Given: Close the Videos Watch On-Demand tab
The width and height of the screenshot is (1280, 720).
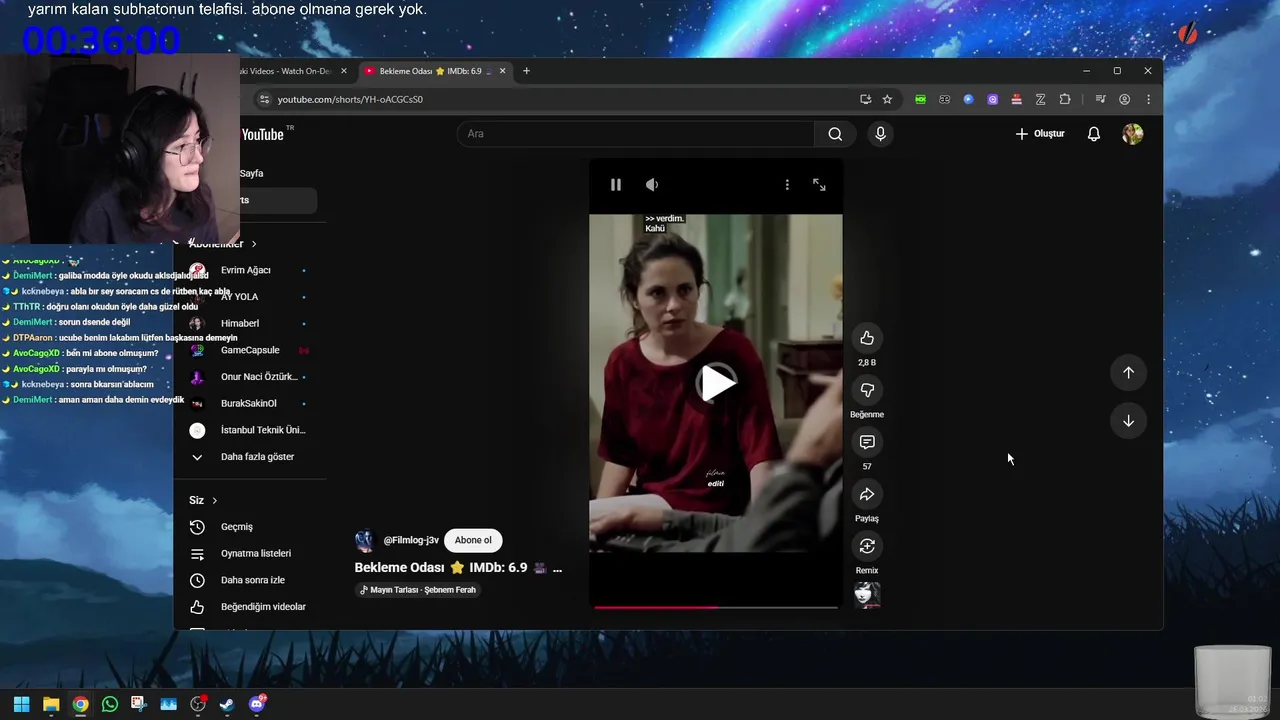Looking at the screenshot, I should pyautogui.click(x=344, y=71).
